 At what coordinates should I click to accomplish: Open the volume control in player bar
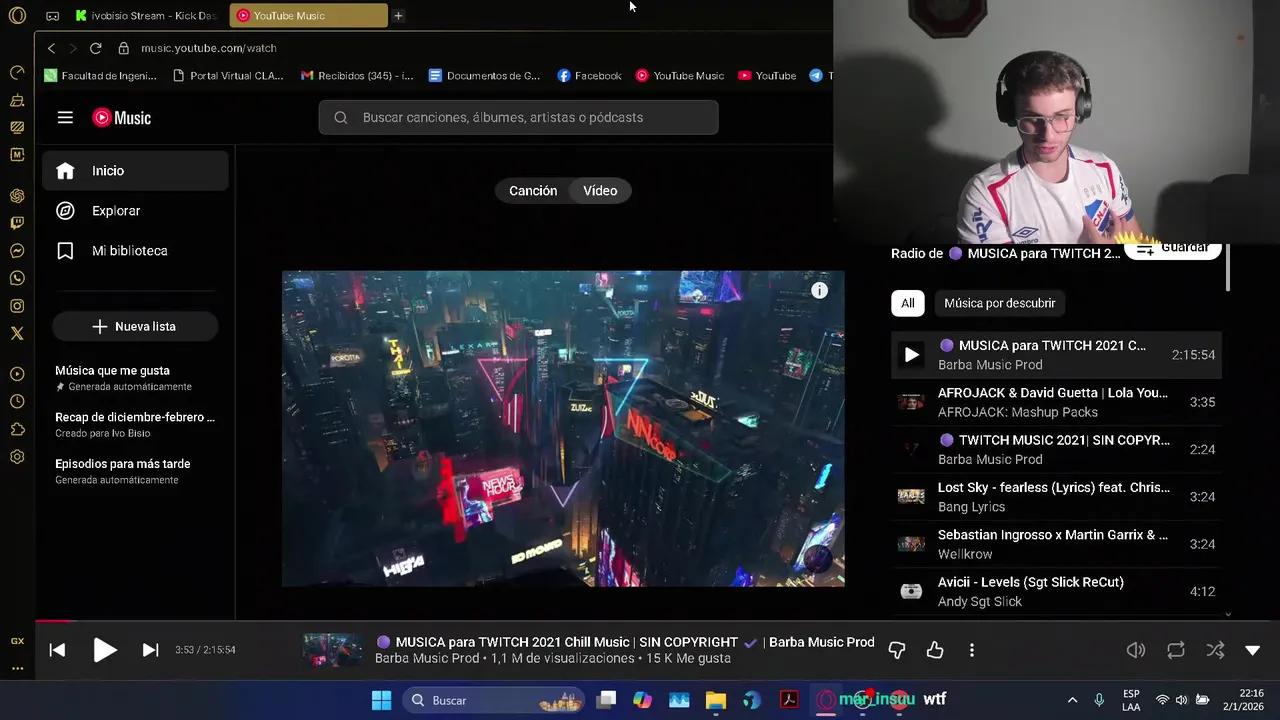1136,650
